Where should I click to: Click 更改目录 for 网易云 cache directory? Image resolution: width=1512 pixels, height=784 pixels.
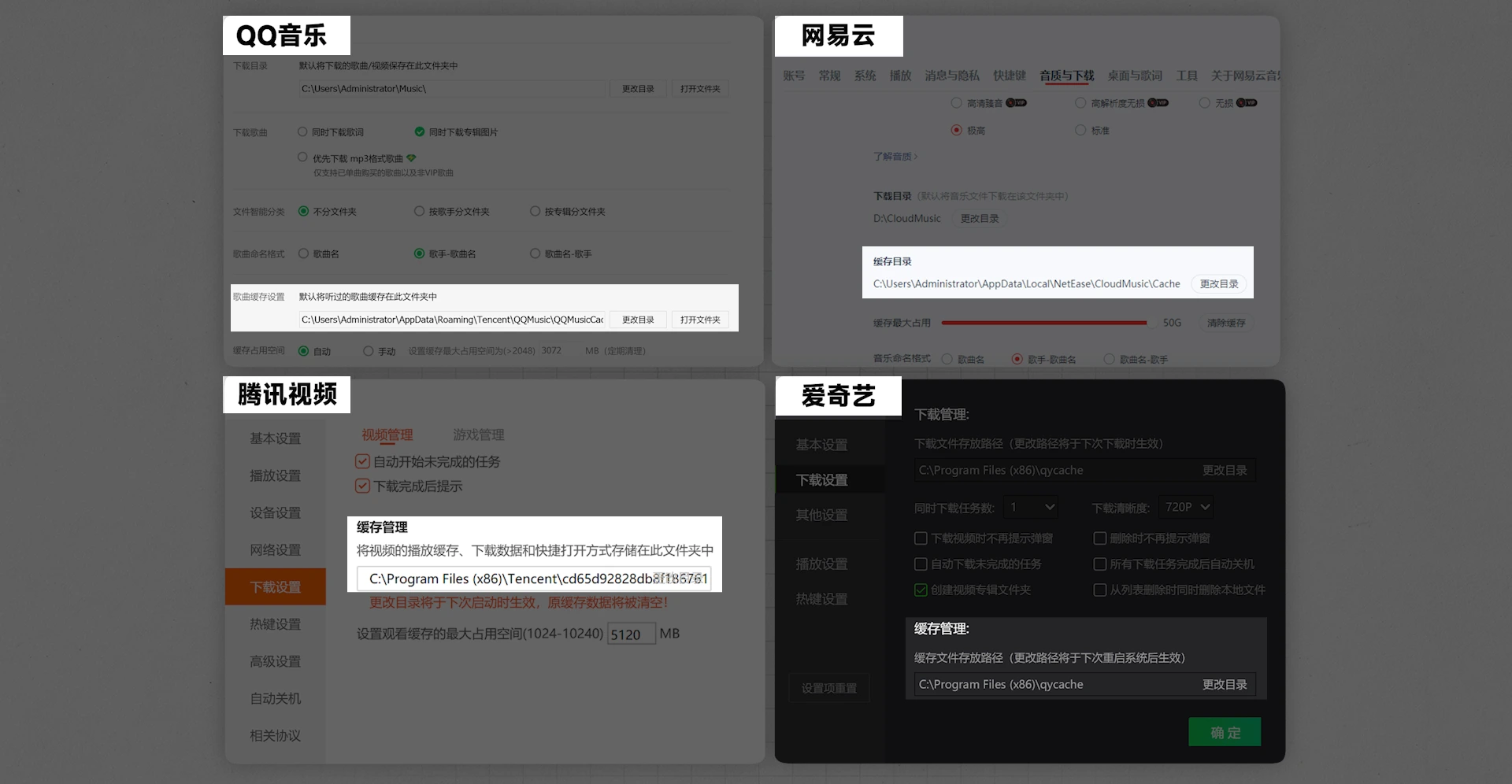1219,284
